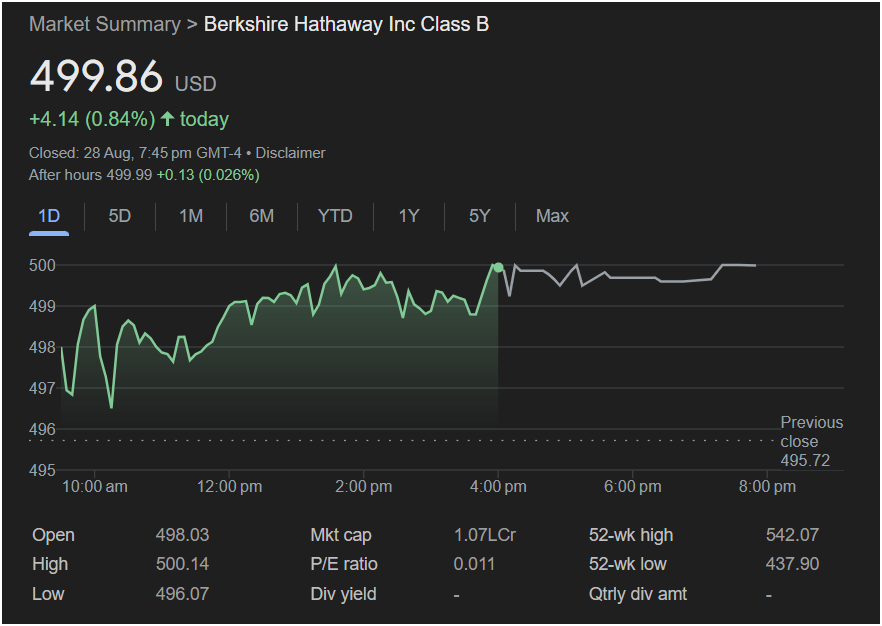Open the Disclaimer link
This screenshot has height=626, width=882.
click(291, 153)
